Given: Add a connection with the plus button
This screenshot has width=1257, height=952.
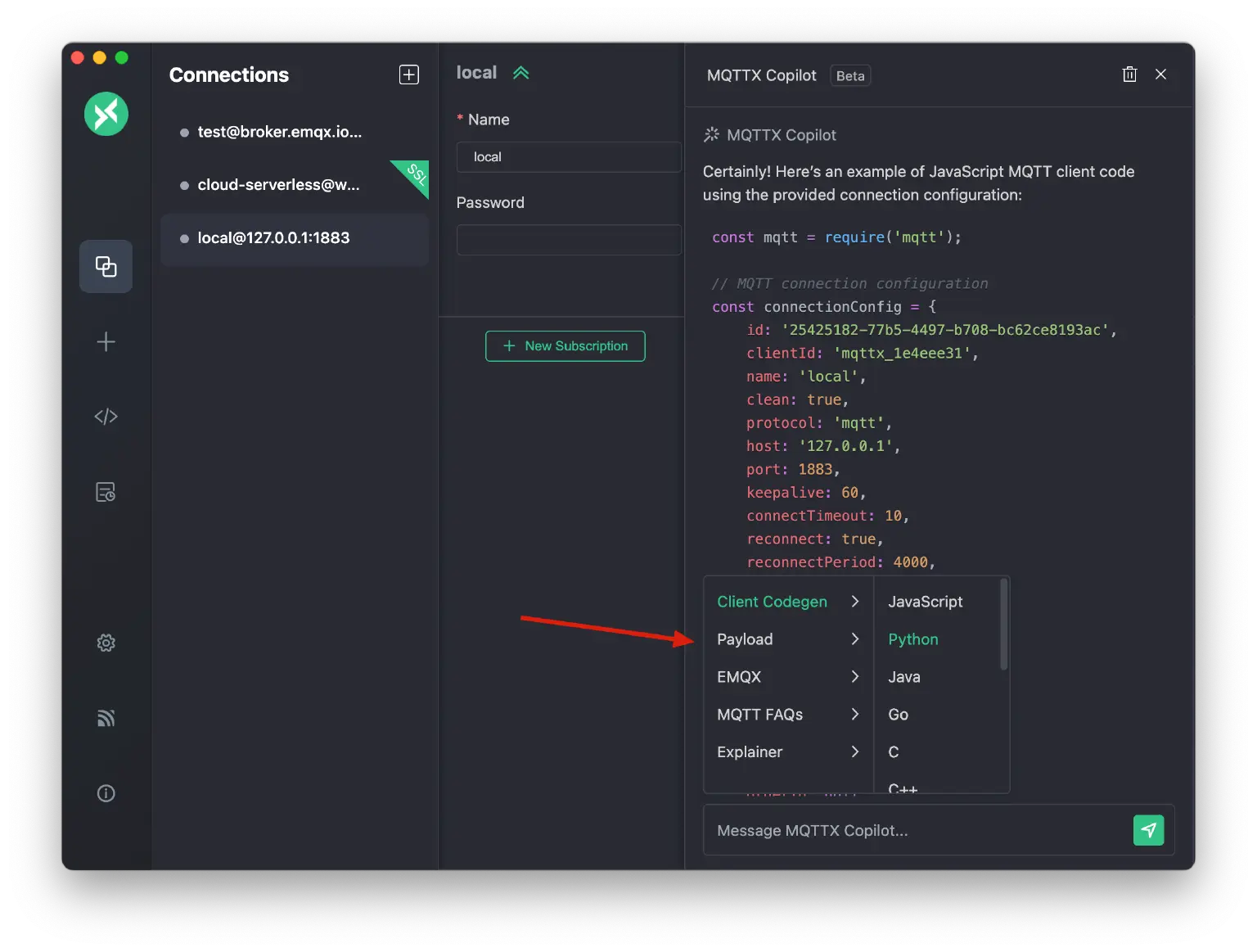Looking at the screenshot, I should pos(408,74).
